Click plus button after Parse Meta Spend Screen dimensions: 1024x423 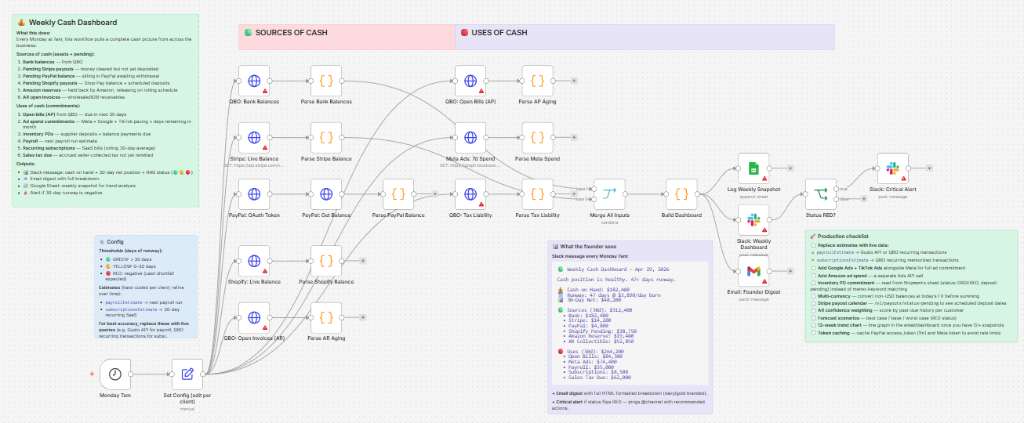(574, 138)
